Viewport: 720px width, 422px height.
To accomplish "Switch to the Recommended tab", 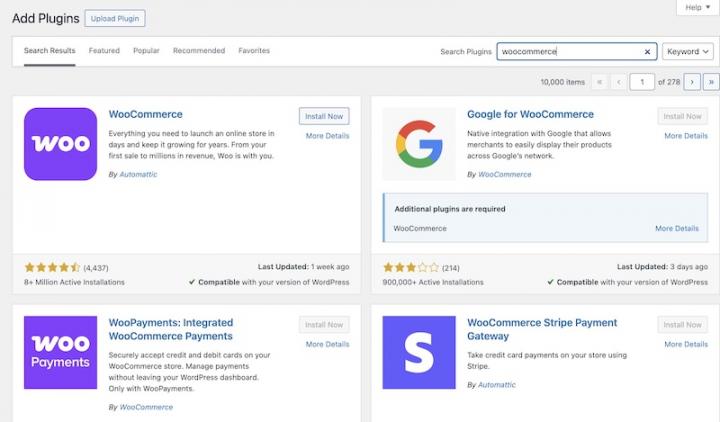I will coord(199,51).
